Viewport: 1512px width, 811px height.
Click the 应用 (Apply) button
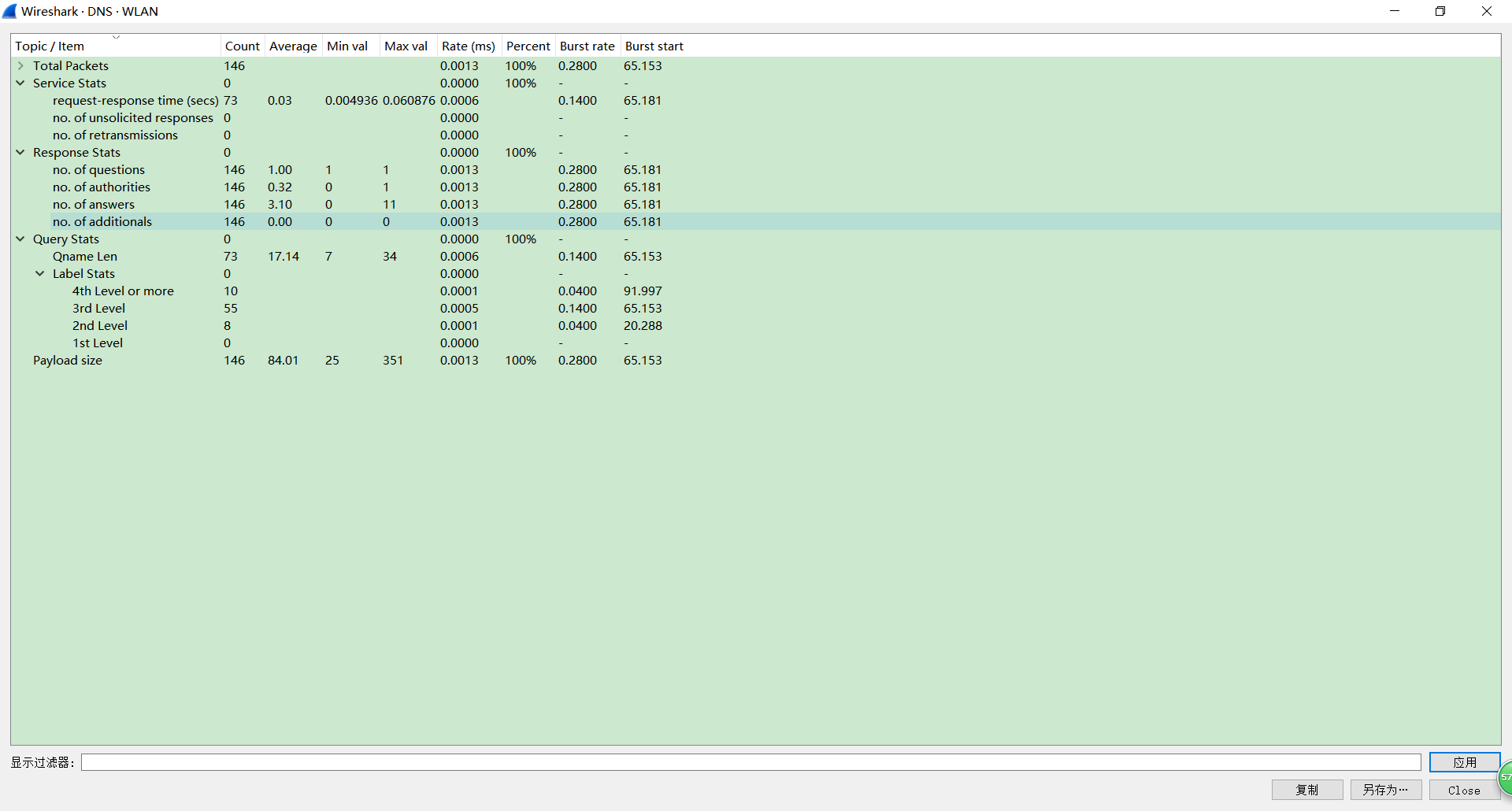pos(1465,762)
